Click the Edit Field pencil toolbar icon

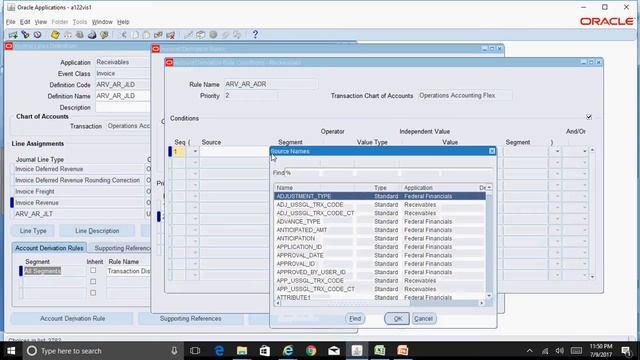(x=188, y=35)
